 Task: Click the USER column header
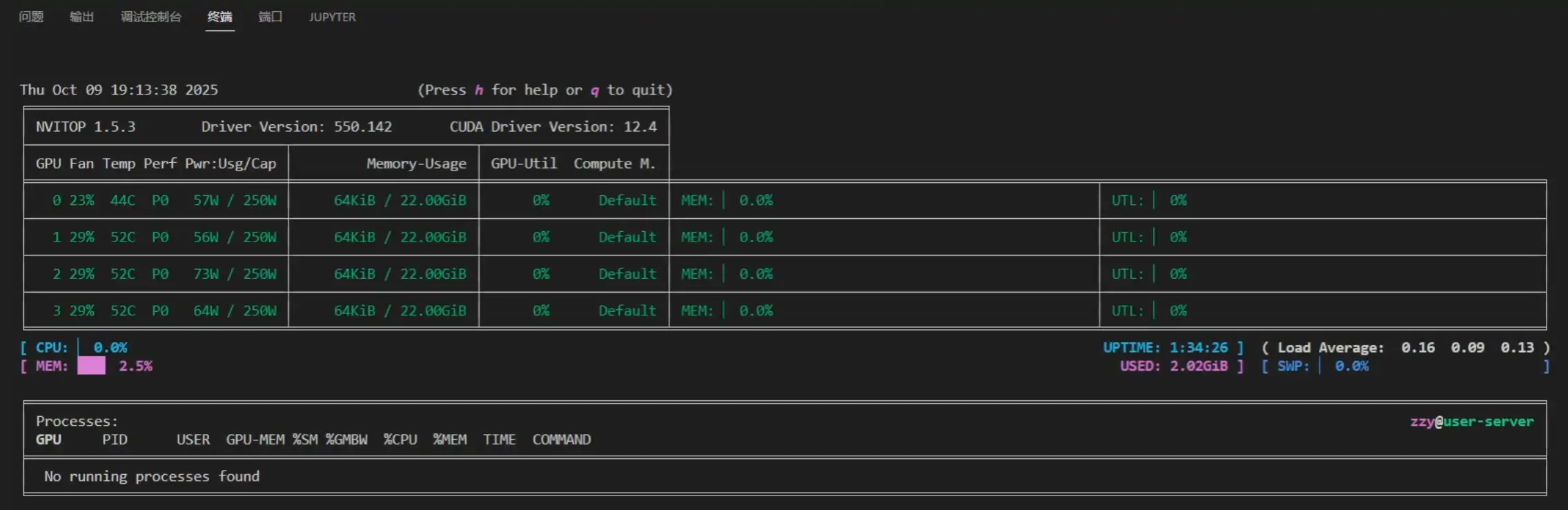[193, 440]
